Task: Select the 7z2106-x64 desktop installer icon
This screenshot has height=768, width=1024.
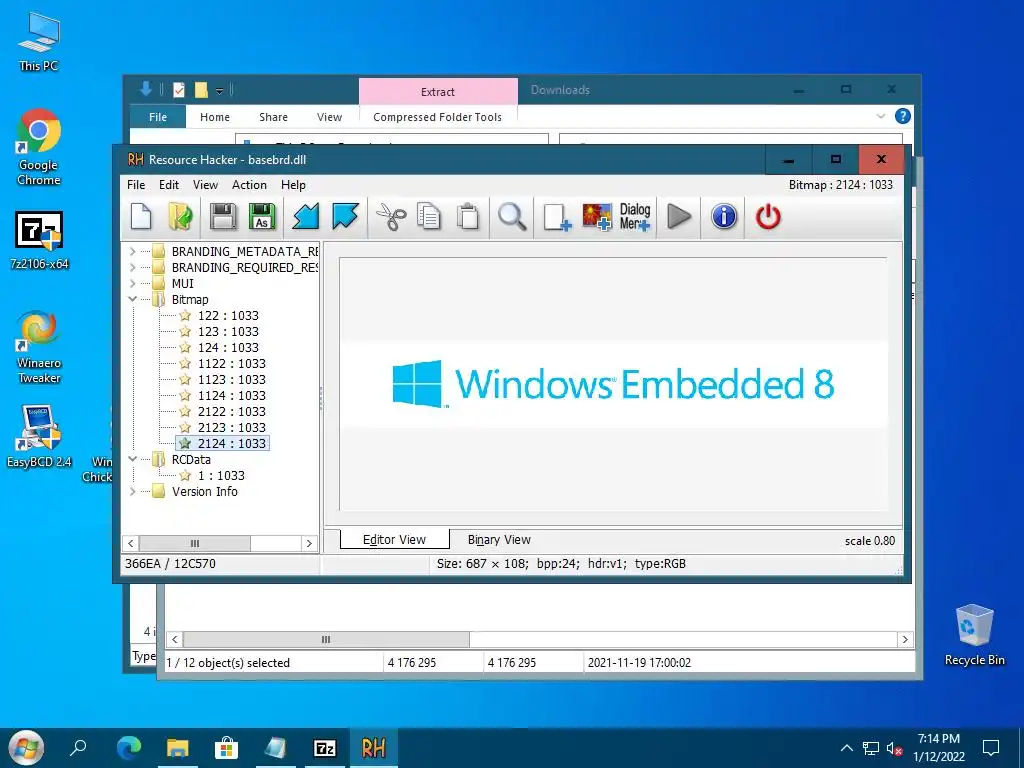Action: pos(39,240)
